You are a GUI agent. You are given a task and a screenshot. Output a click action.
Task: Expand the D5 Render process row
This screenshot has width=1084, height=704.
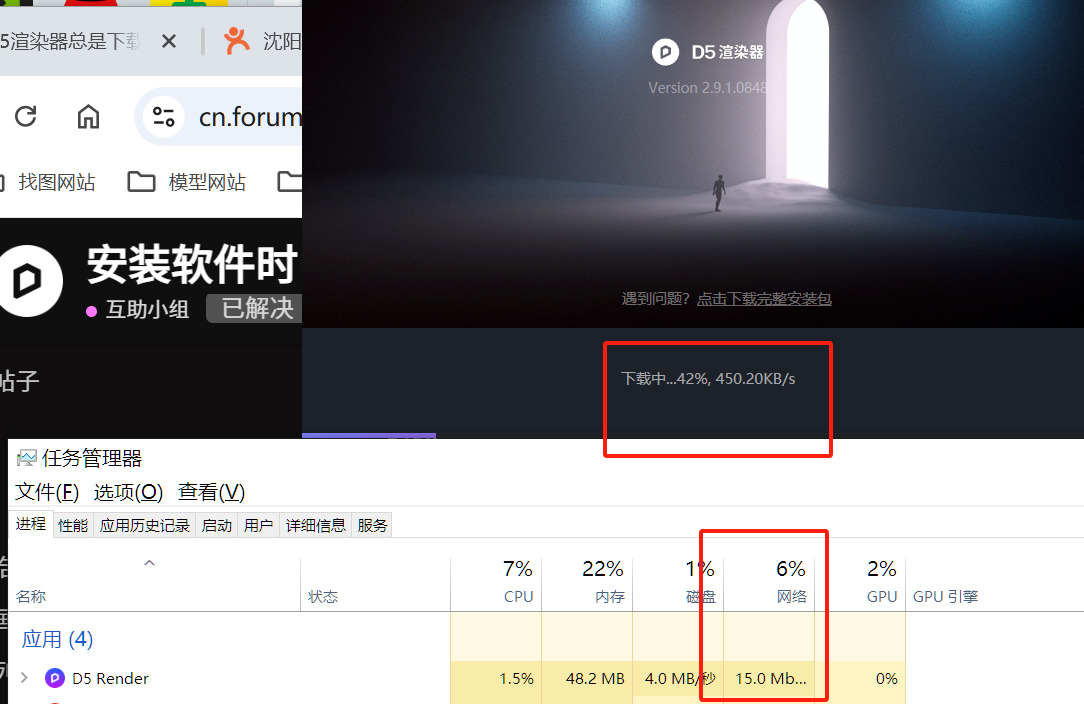(x=24, y=678)
